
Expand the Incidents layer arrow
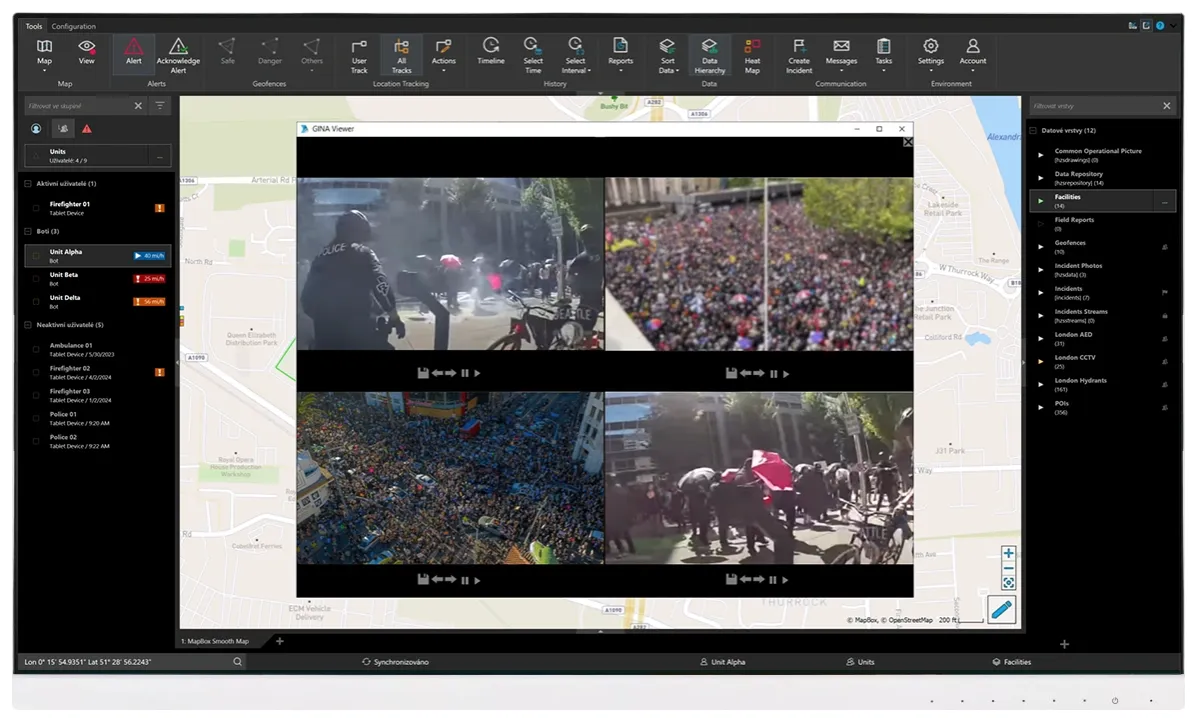click(1041, 293)
